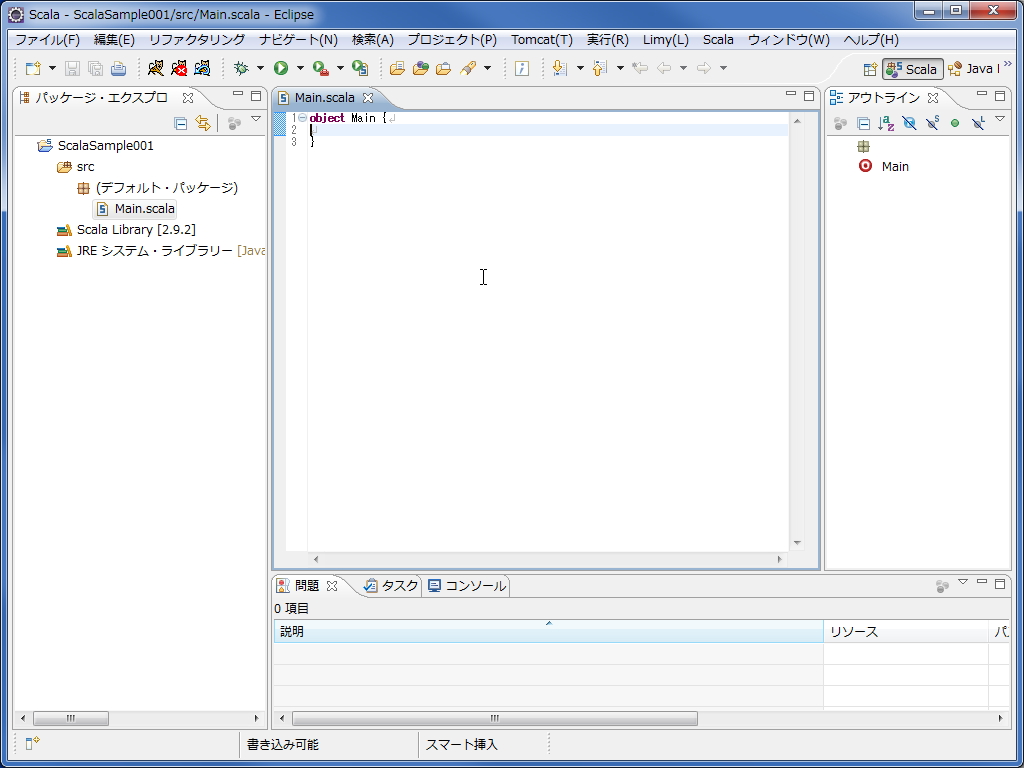The width and height of the screenshot is (1024, 768).
Task: Click the info 'i' toolbar icon
Action: click(521, 68)
